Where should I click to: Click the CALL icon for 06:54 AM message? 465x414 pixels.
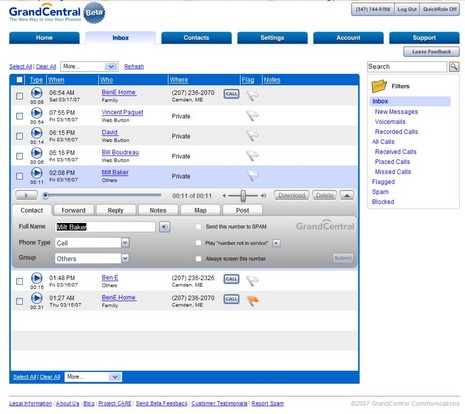coord(231,94)
